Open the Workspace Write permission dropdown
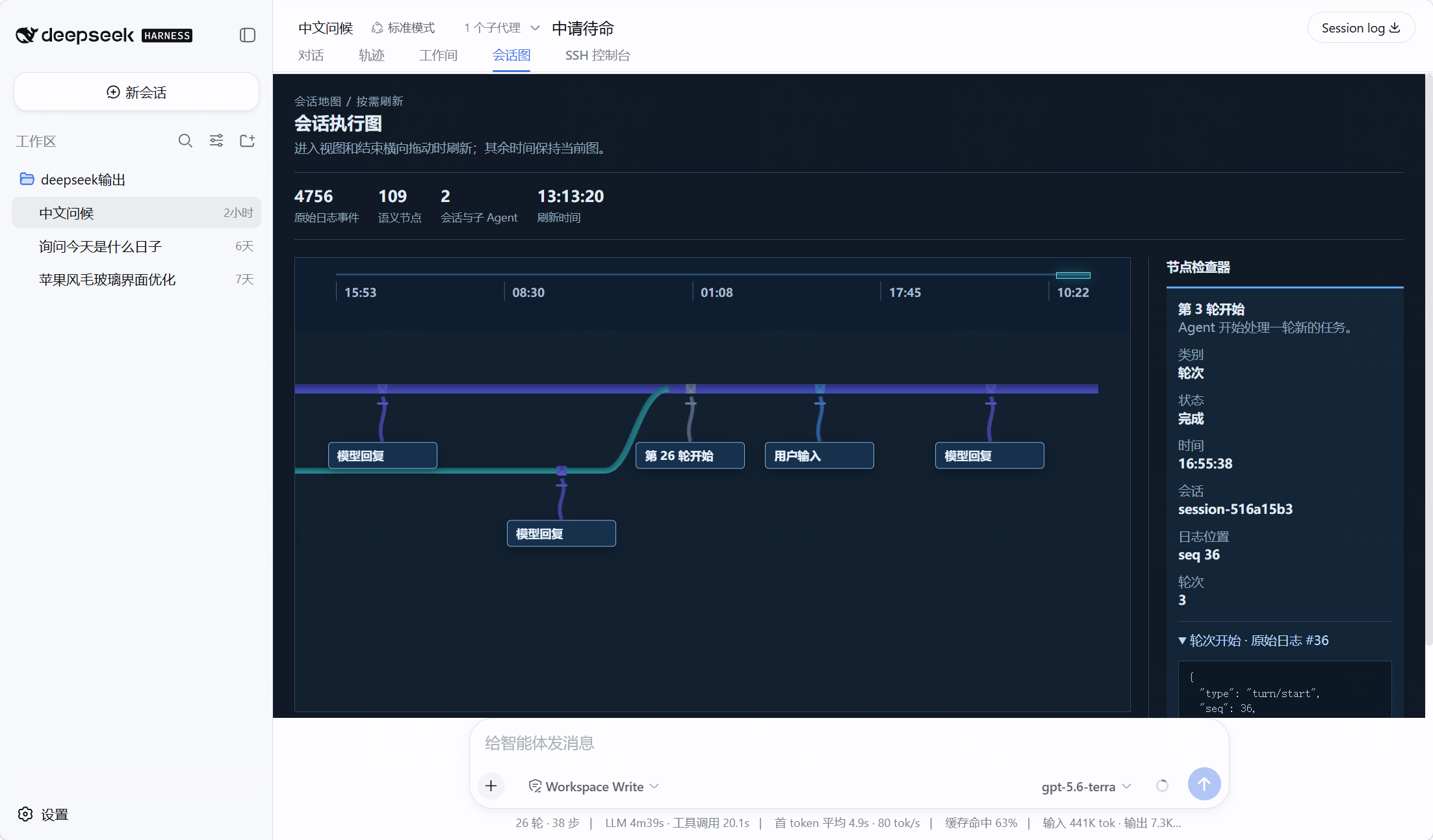 [594, 786]
